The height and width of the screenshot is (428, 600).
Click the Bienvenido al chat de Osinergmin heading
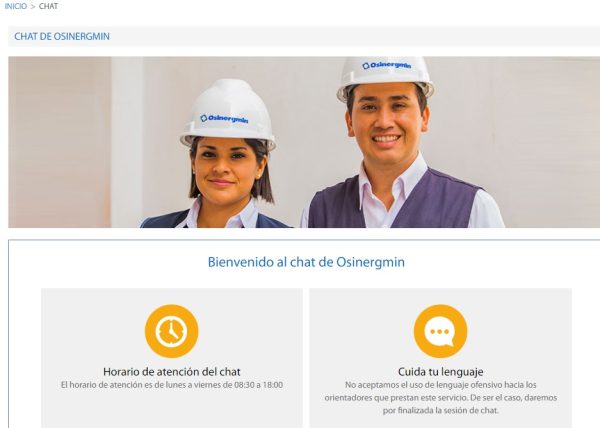point(306,262)
